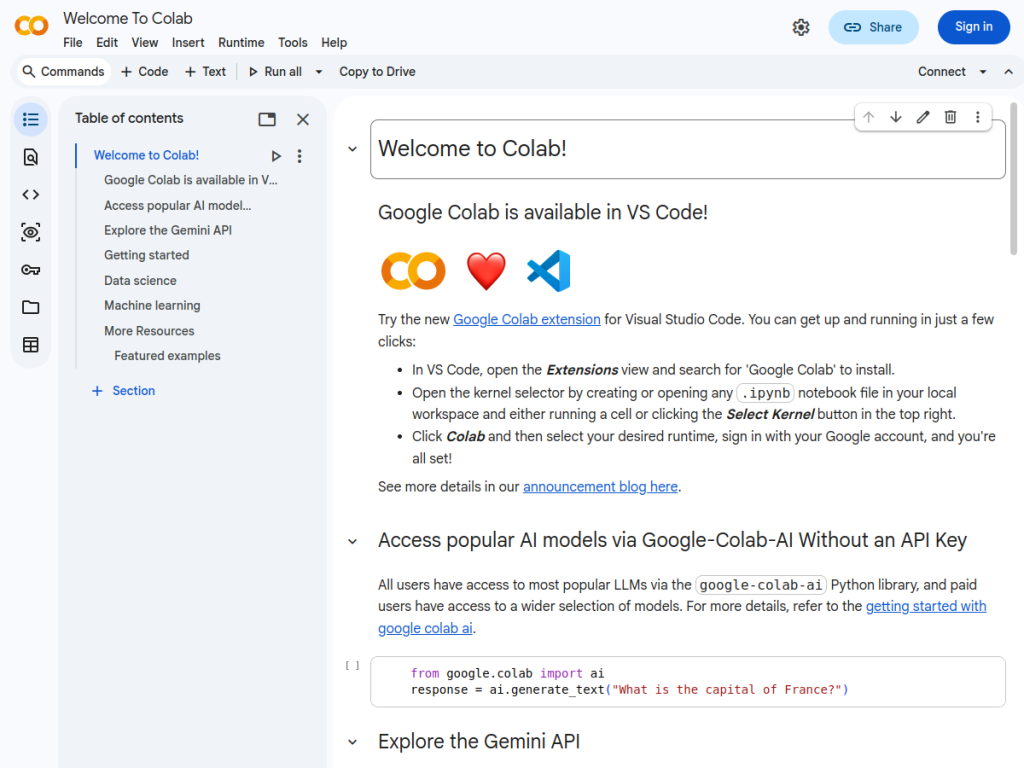This screenshot has width=1024, height=768.
Task: Go to Access popular AI model... entry
Action: click(177, 206)
